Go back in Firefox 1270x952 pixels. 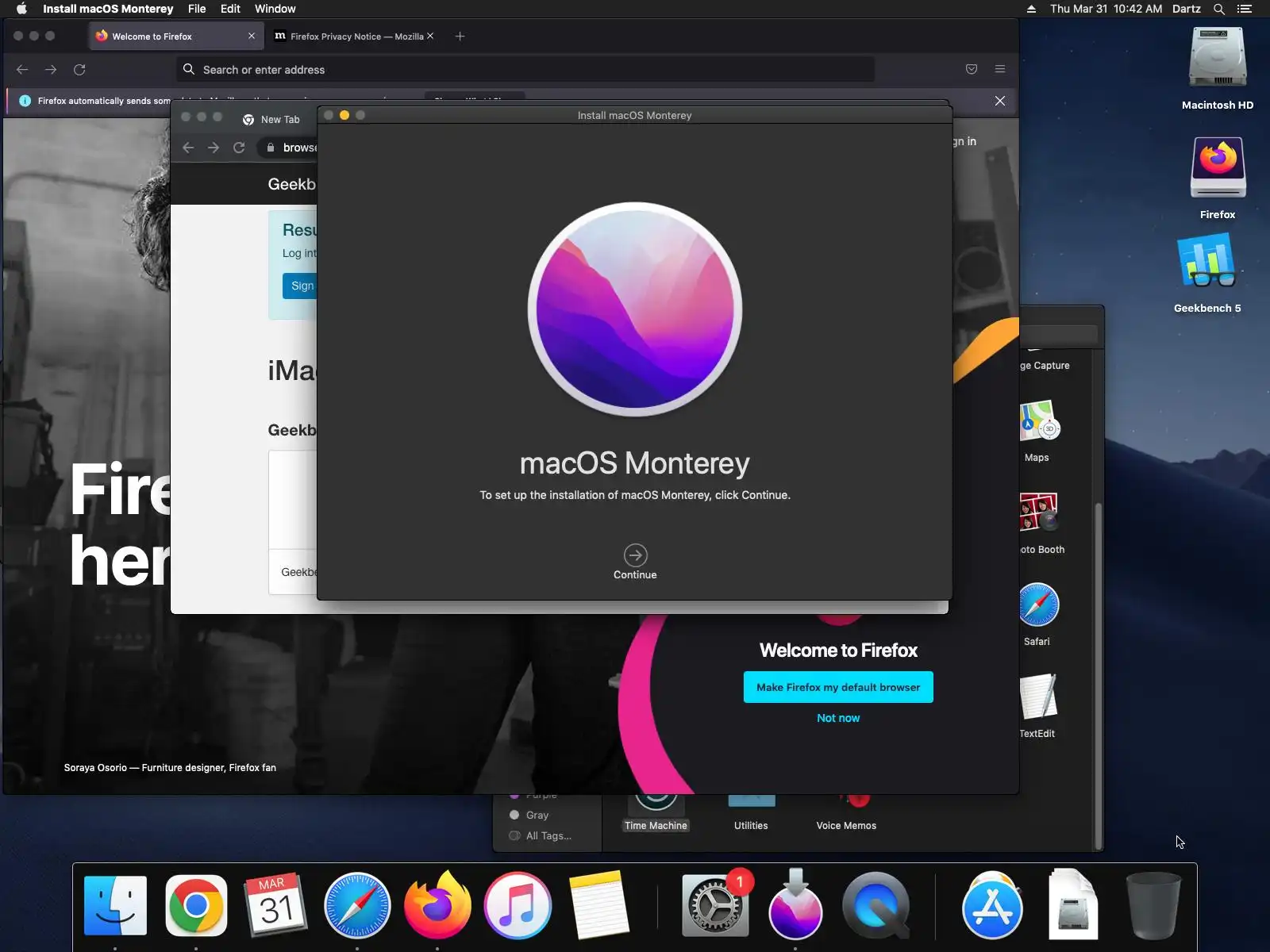click(22, 70)
